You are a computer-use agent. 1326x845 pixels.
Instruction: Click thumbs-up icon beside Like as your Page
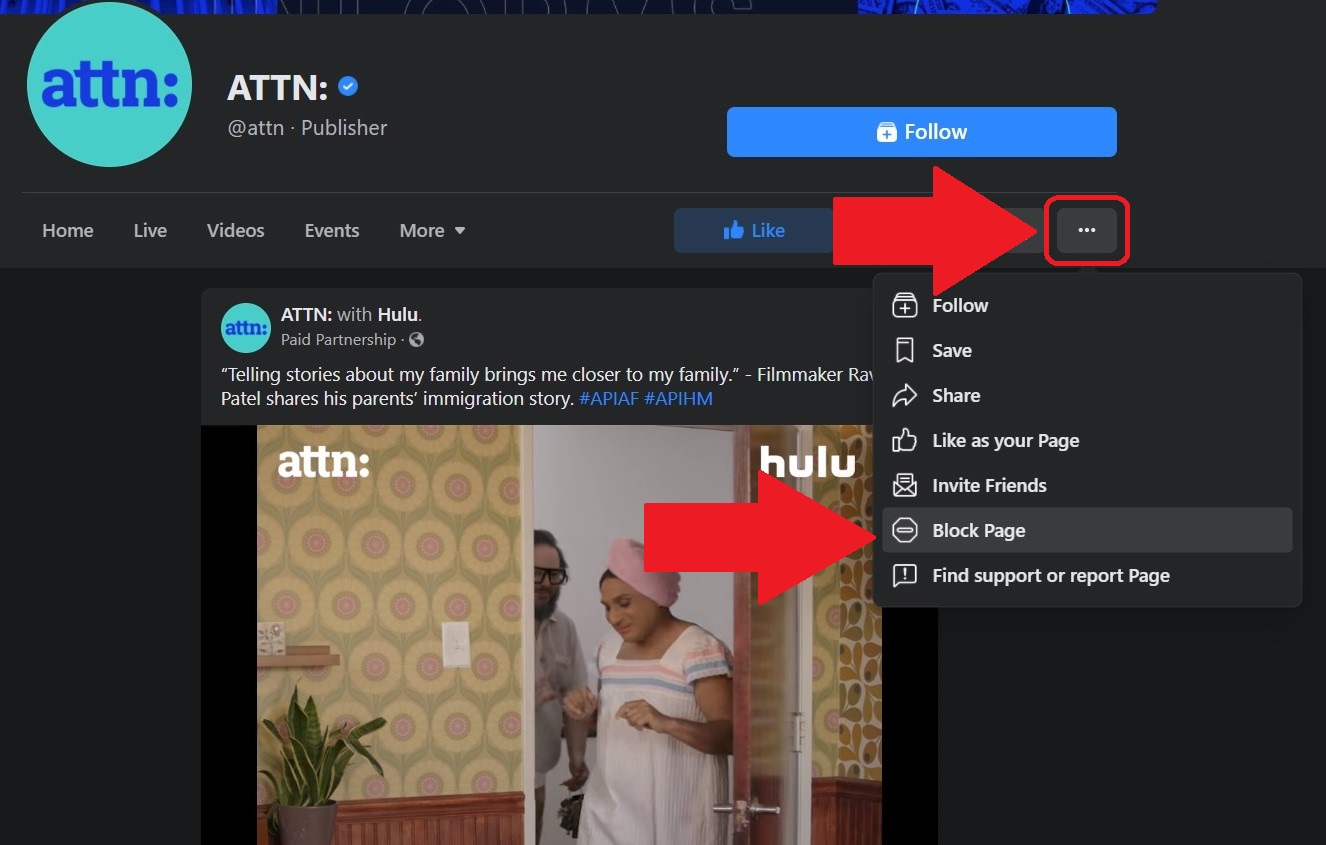coord(905,440)
